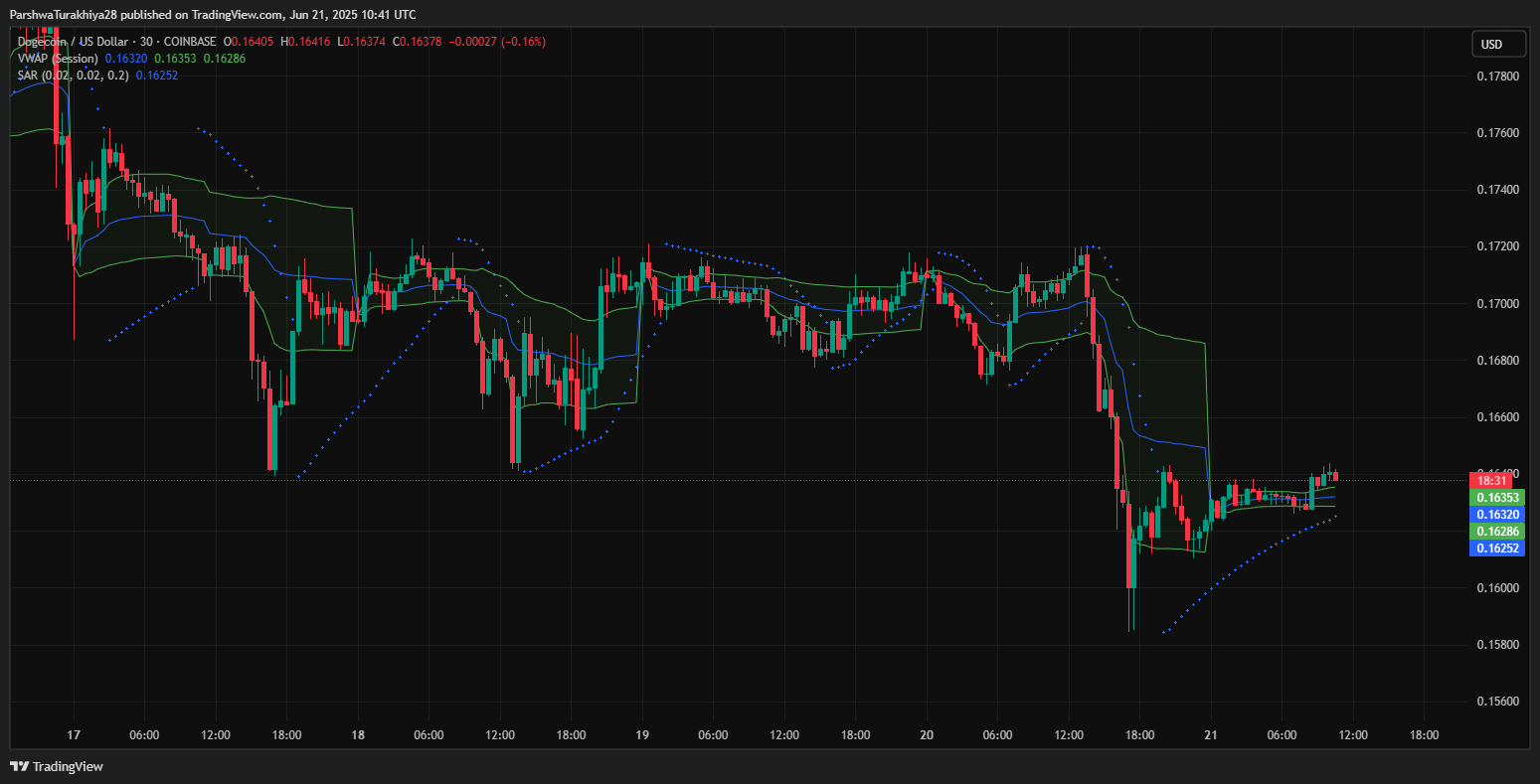The height and width of the screenshot is (784, 1540).
Task: Click the closing price C0.16378 in header
Action: point(420,42)
